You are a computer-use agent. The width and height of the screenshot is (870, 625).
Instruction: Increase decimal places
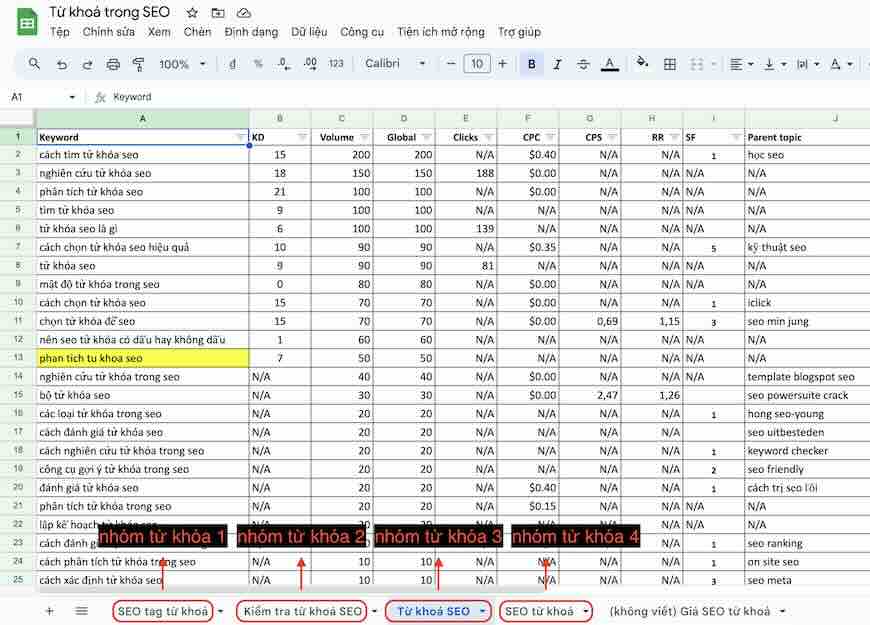pos(311,64)
